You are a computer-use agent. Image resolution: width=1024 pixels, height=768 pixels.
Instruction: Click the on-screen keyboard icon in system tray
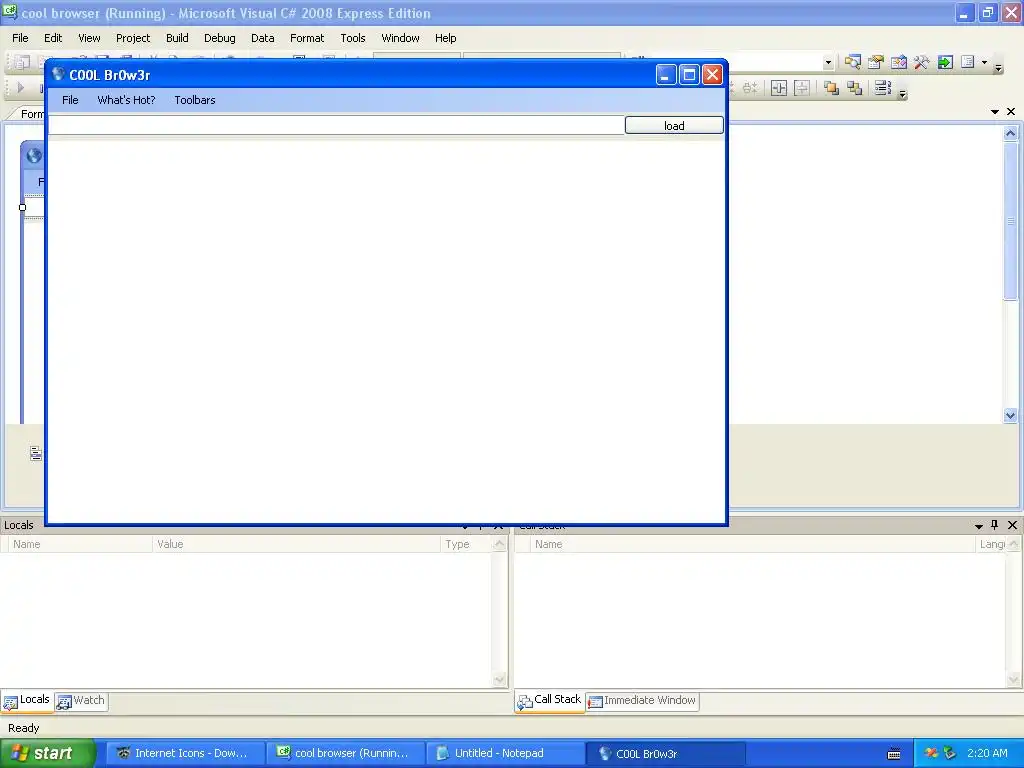894,754
